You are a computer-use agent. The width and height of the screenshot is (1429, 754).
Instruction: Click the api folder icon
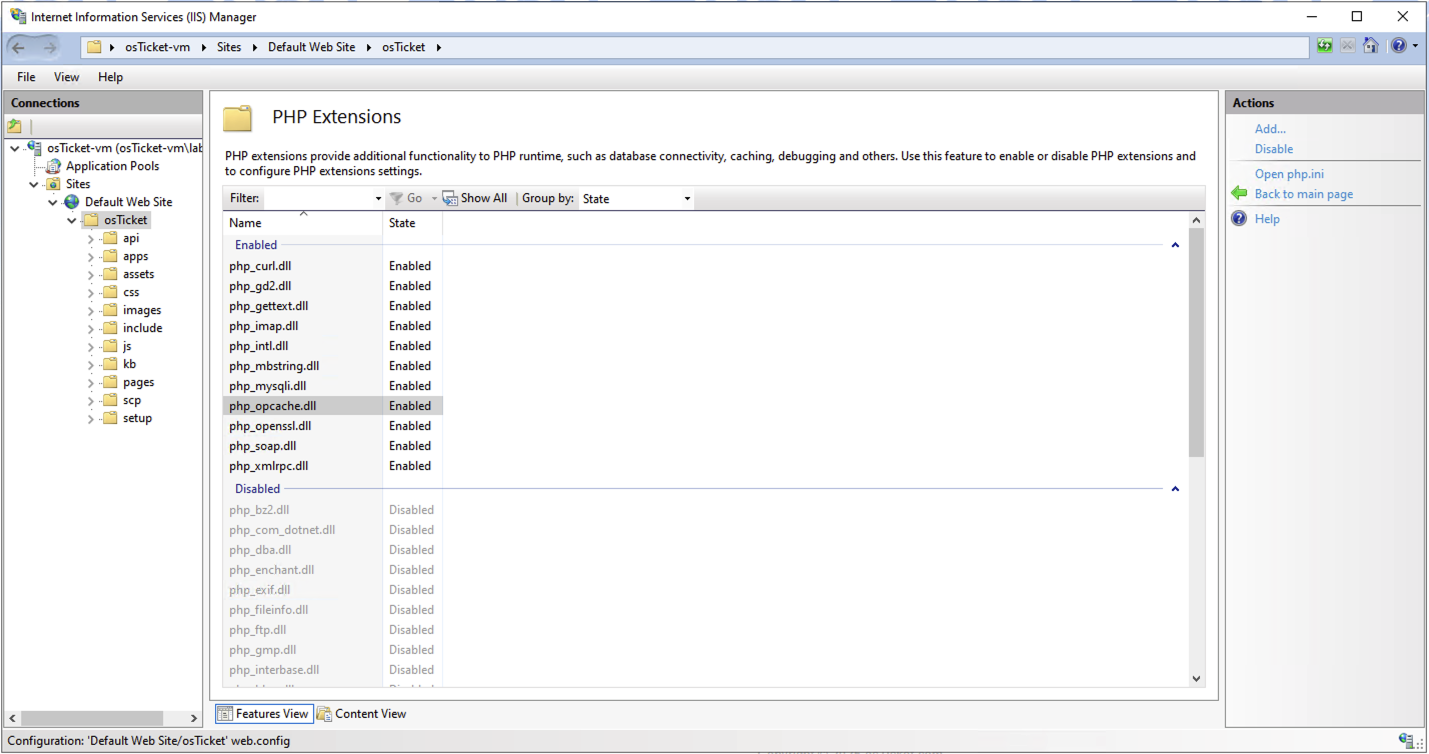click(x=110, y=238)
